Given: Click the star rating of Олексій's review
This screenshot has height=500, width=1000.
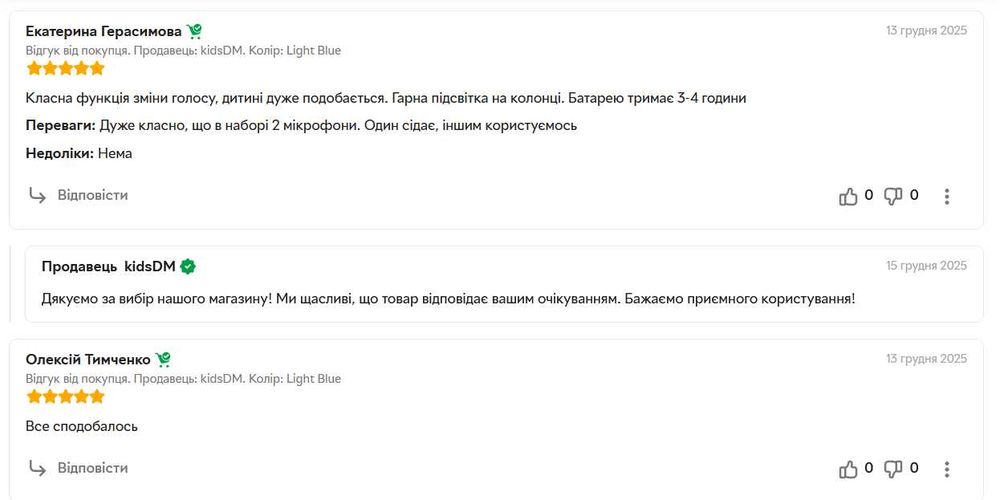Looking at the screenshot, I should [x=65, y=397].
